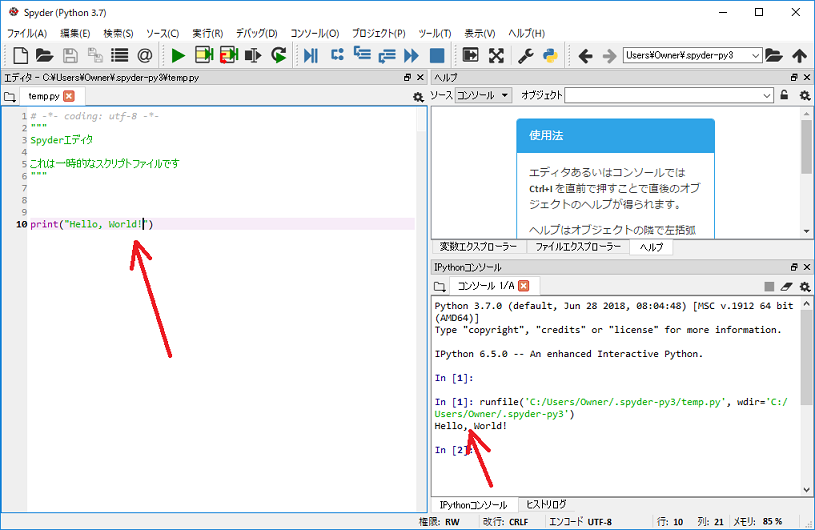This screenshot has width=815, height=530.
Task: Open working directory path dropdown
Action: (755, 55)
